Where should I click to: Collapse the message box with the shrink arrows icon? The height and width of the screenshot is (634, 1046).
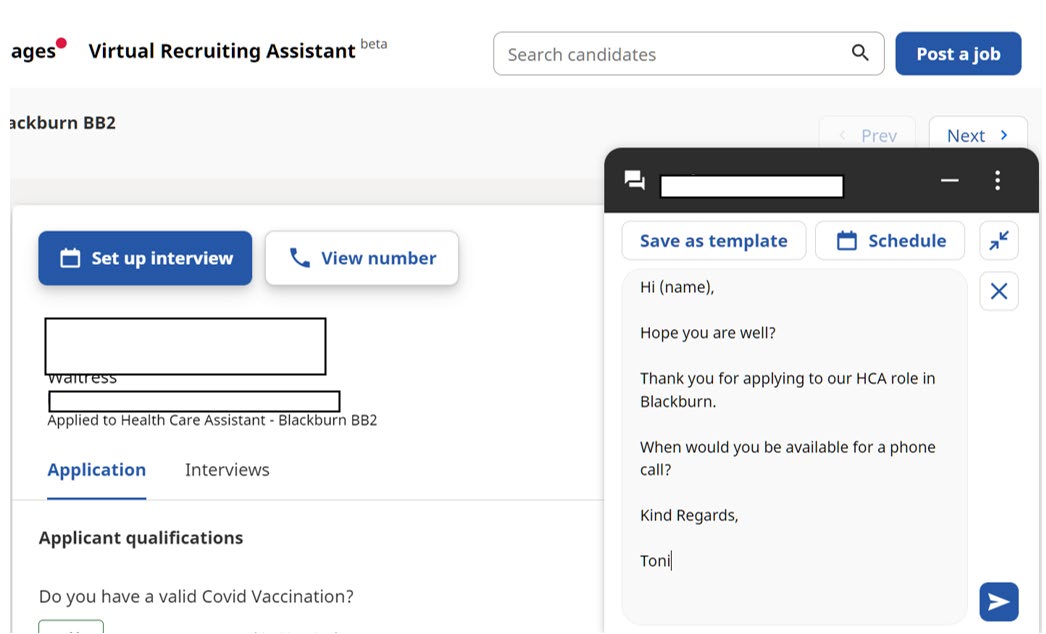pyautogui.click(x=998, y=240)
